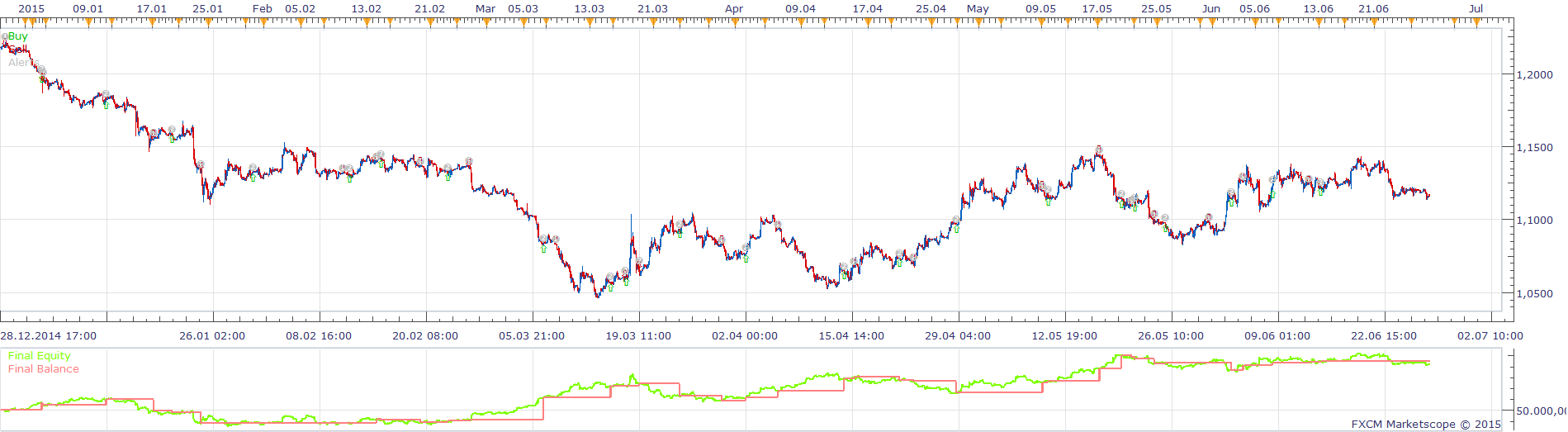Click the 25.05 date on top axis
Screen dimensions: 1568x432
(1156, 8)
